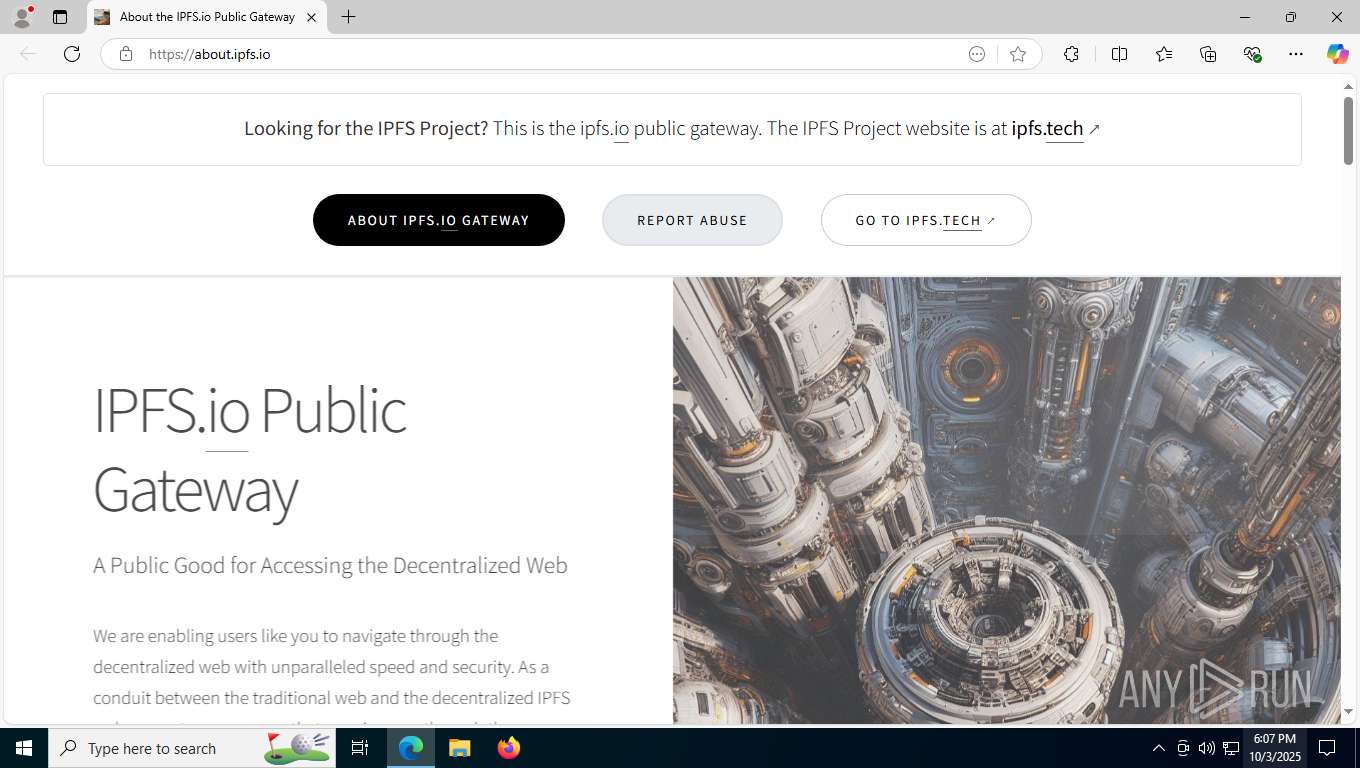Open File Explorer from taskbar
Viewport: 1360px width, 768px height.
[x=459, y=748]
